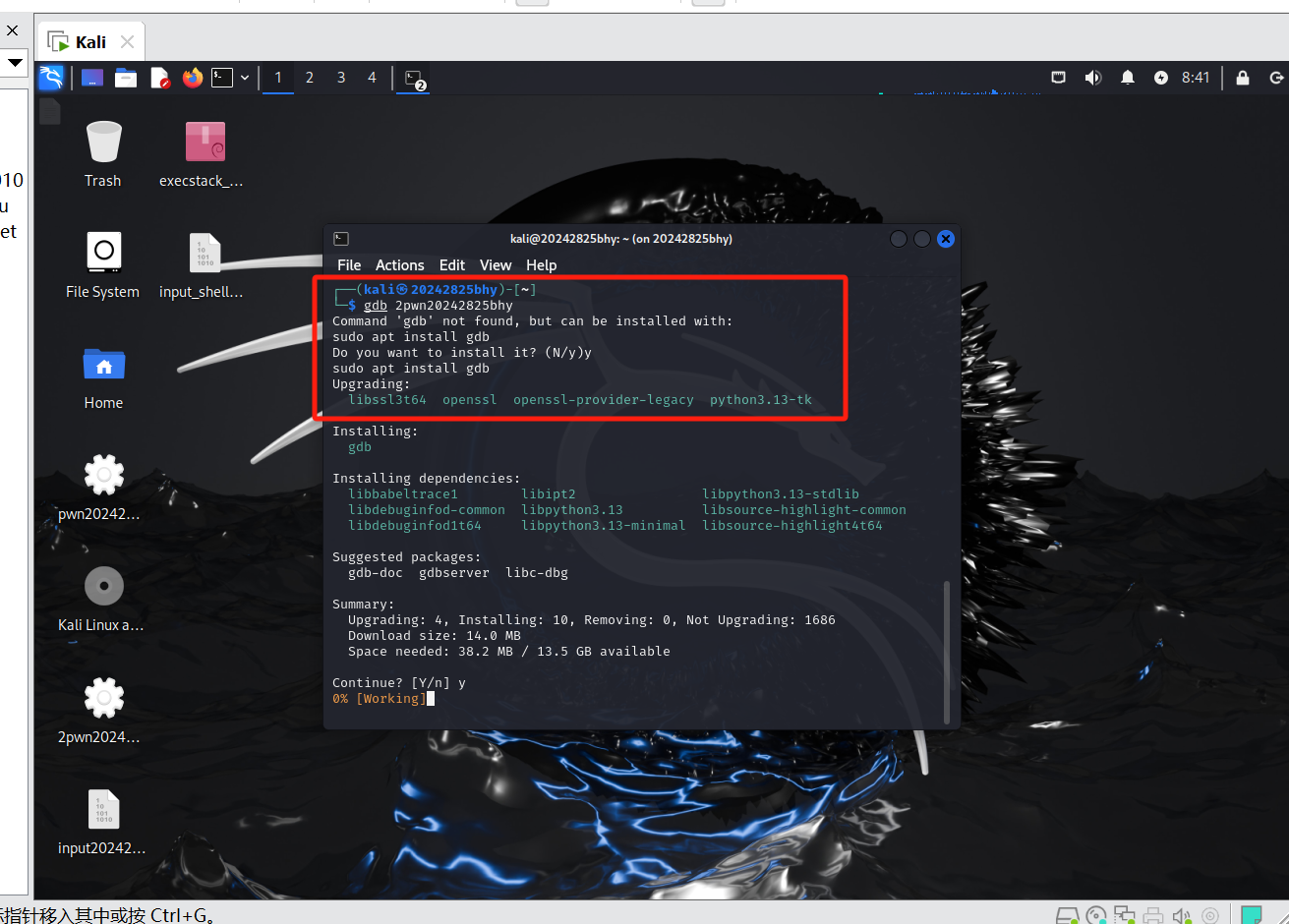Click the 'libbabeltrace1' dependency text

403,494
